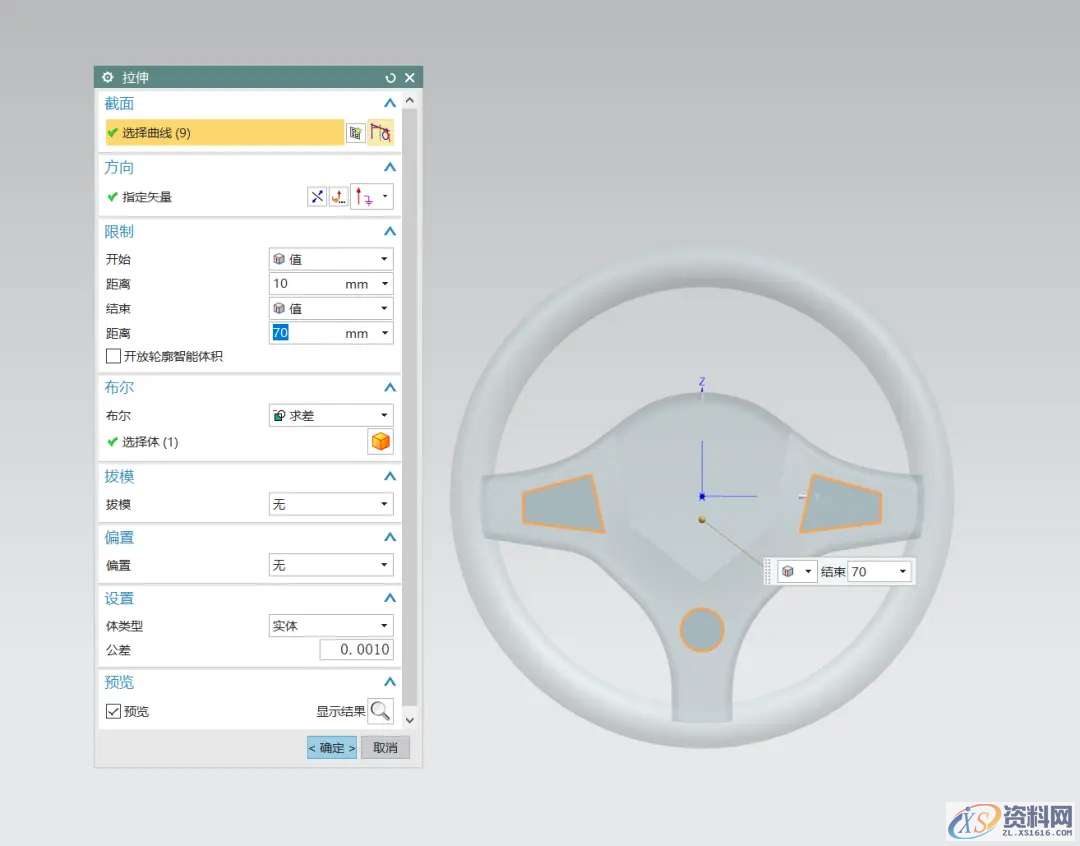The image size is (1080, 846).
Task: Click the gear settings icon in 拉伸 title bar
Action: click(x=108, y=77)
